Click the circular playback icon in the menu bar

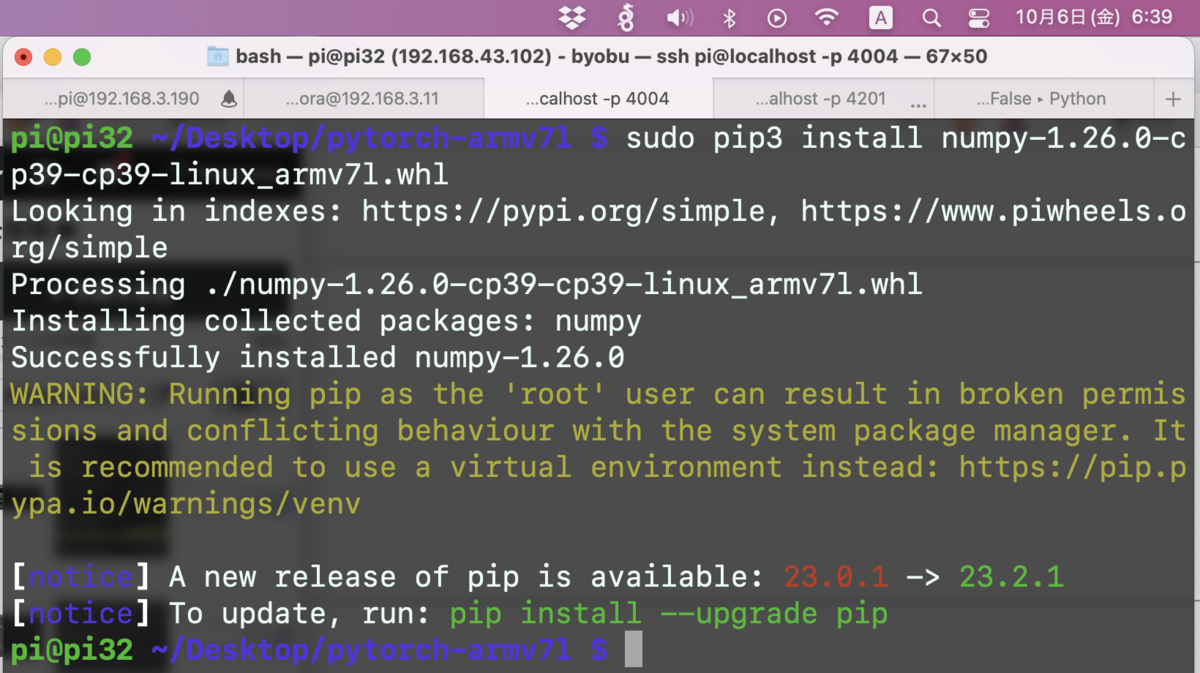[x=777, y=18]
